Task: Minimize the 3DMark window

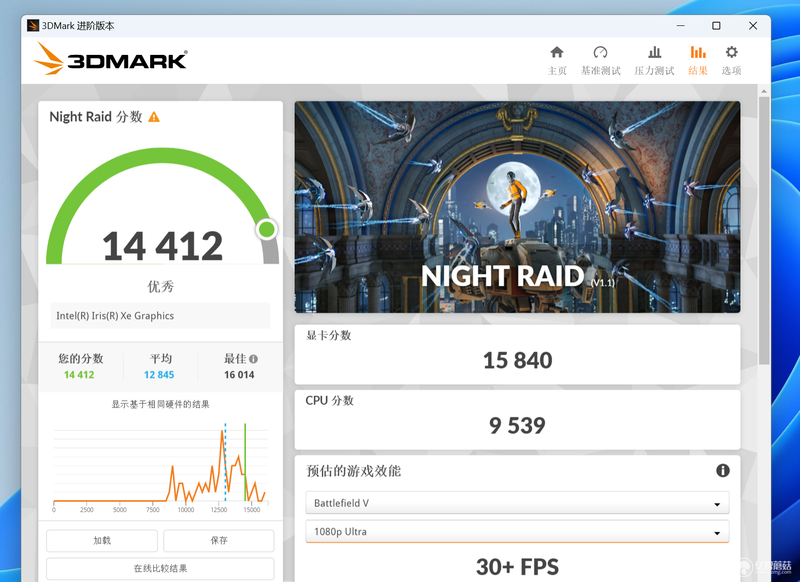Action: pyautogui.click(x=681, y=26)
